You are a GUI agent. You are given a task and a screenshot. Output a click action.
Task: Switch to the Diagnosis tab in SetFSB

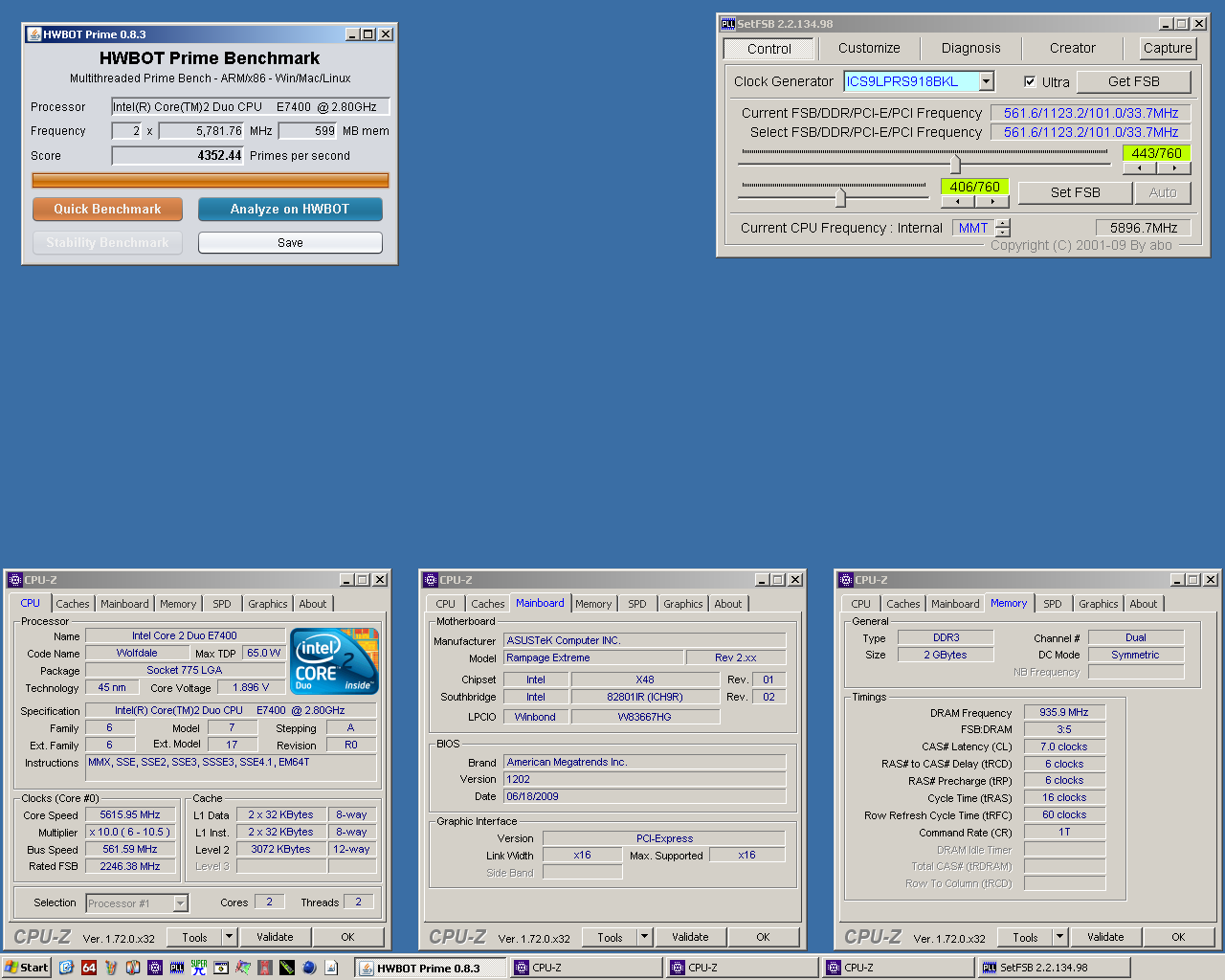coord(970,48)
